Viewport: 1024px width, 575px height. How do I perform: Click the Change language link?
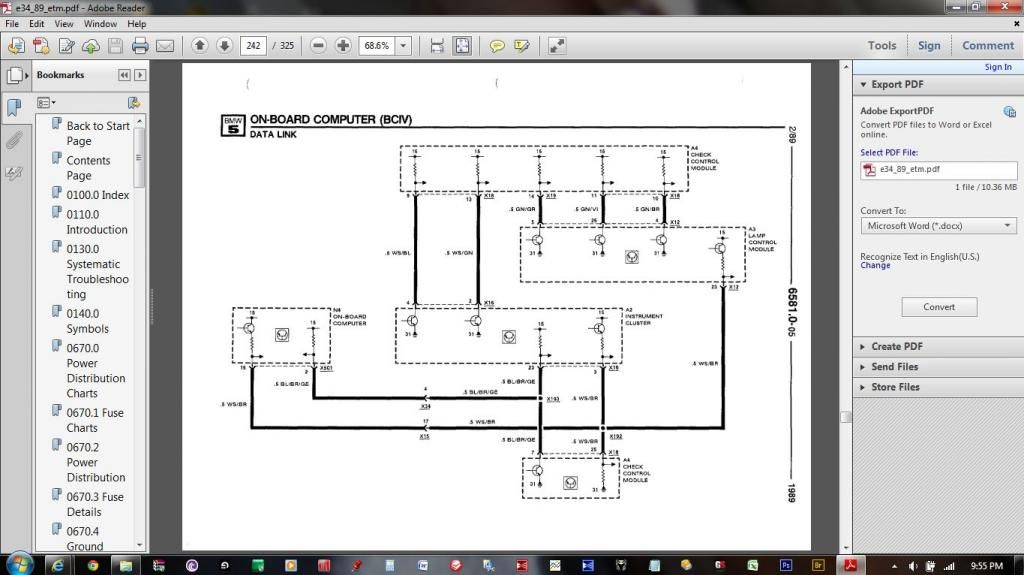(x=875, y=265)
